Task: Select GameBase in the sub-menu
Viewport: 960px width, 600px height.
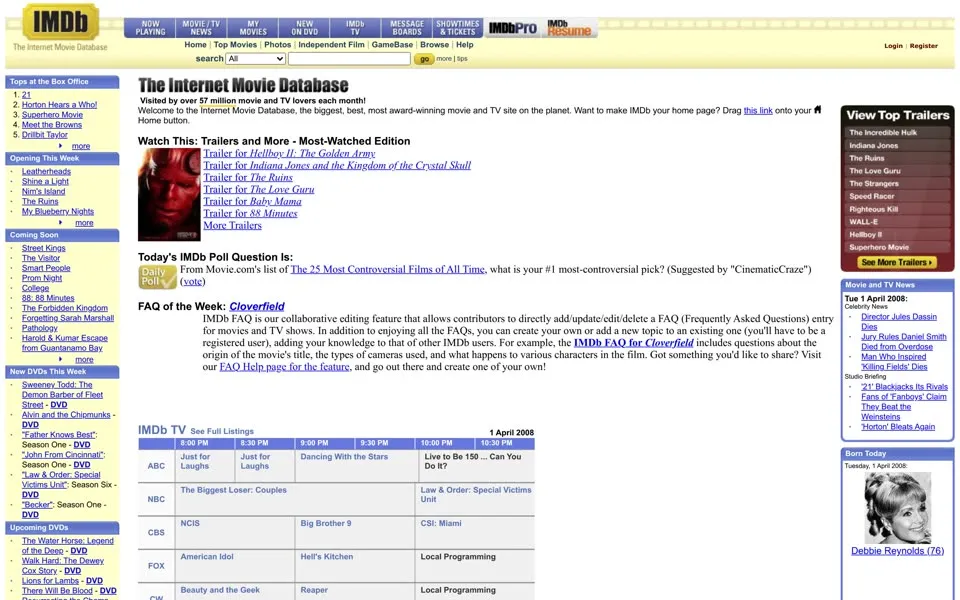Action: click(392, 45)
